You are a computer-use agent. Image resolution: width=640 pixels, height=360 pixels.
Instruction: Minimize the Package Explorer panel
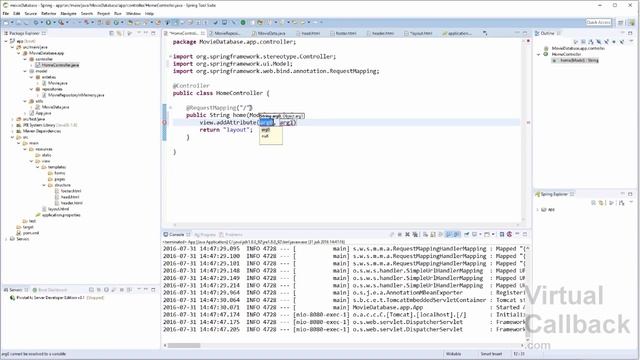pos(146,33)
